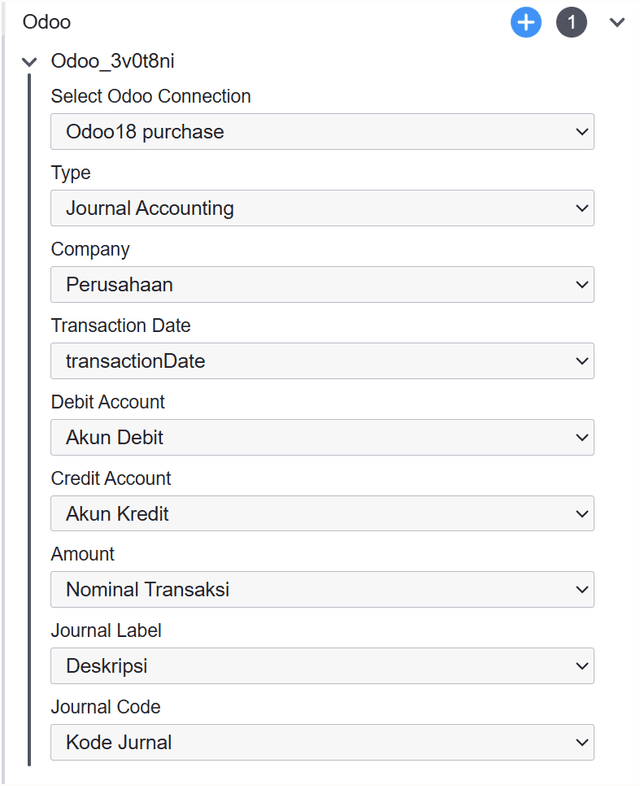
Task: Click the Odoo section header title
Action: [x=47, y=22]
